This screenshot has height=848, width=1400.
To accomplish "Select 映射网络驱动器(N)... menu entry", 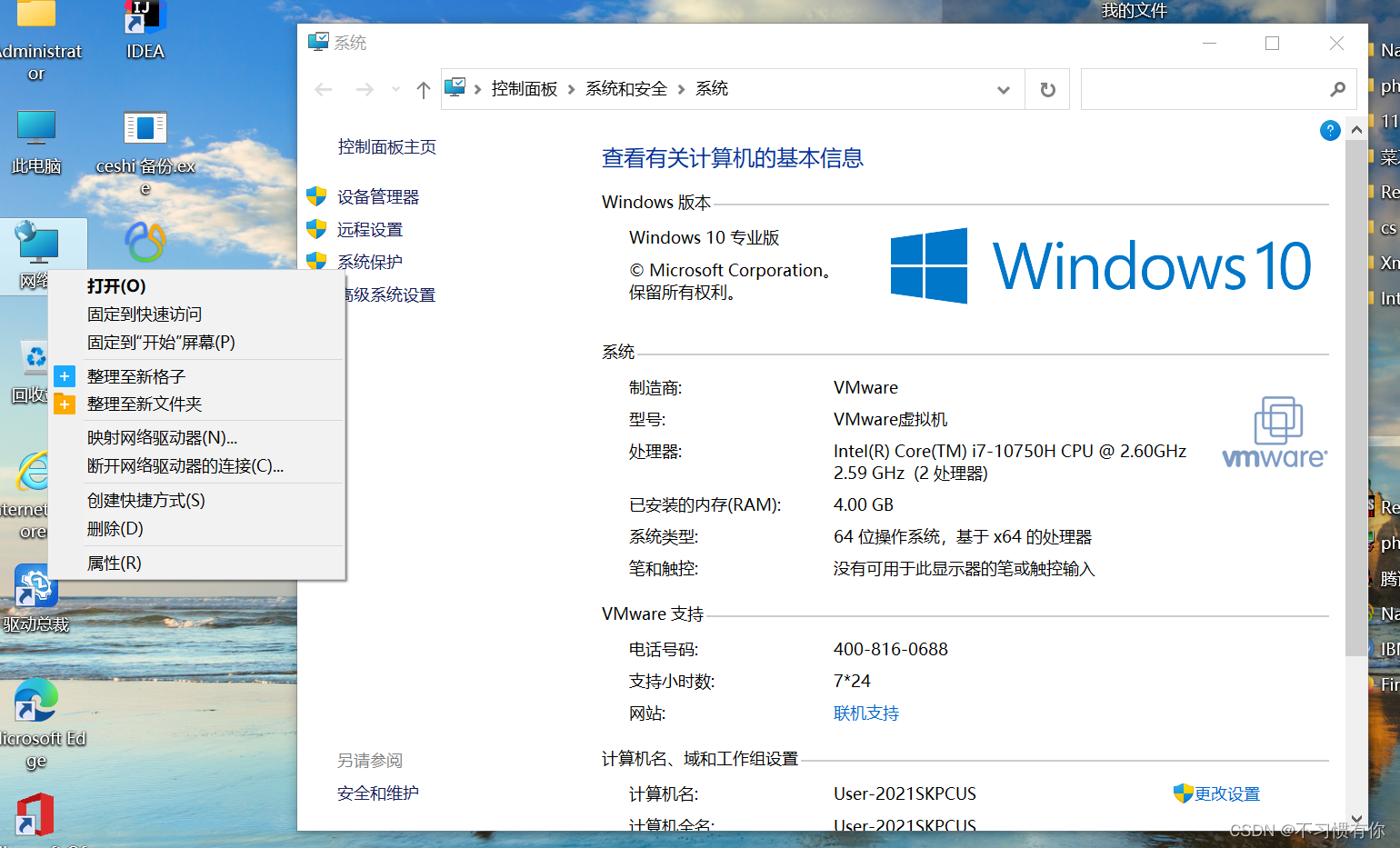I will click(x=196, y=438).
